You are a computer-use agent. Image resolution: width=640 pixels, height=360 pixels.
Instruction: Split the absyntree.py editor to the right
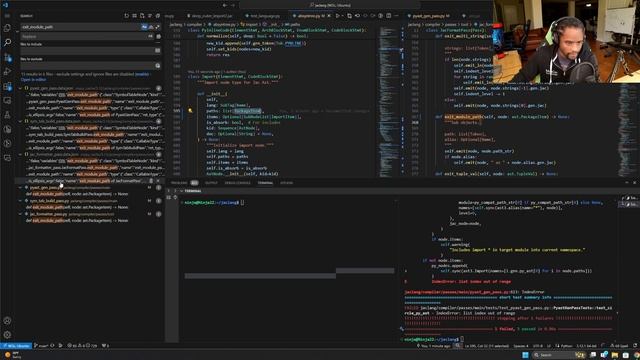[388, 16]
